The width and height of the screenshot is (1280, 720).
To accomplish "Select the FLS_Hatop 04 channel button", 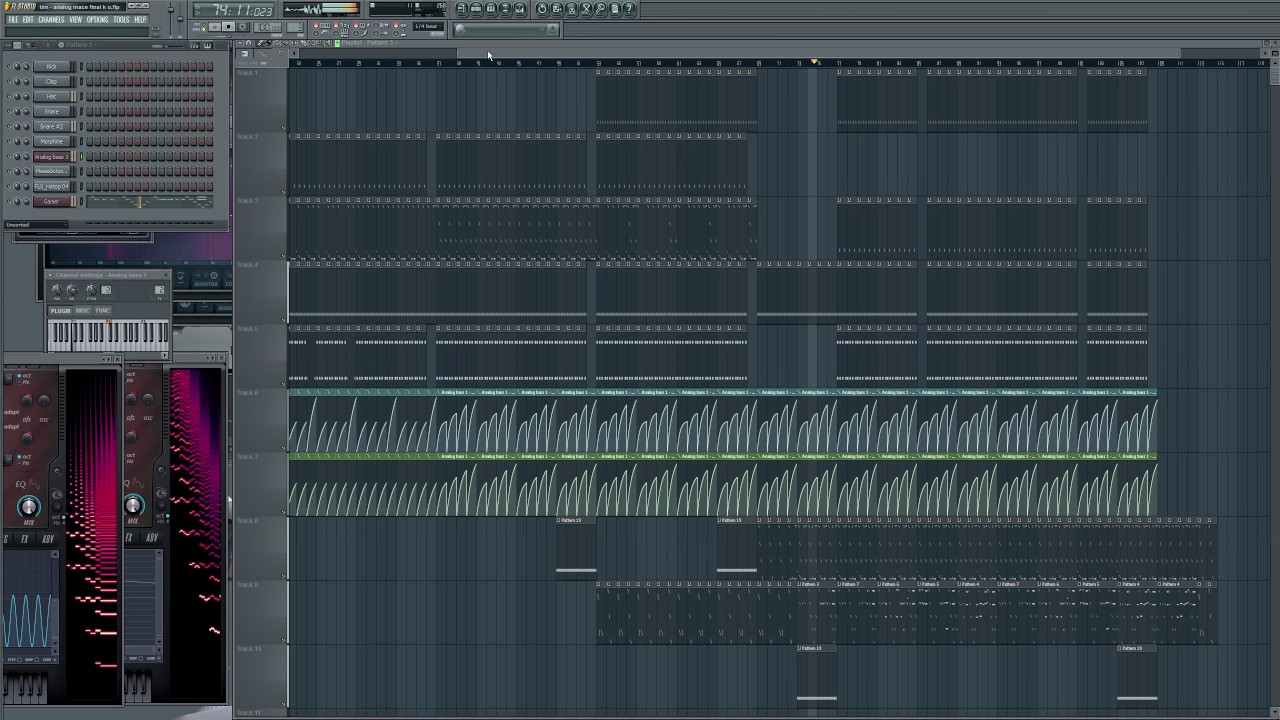I will click(x=52, y=186).
